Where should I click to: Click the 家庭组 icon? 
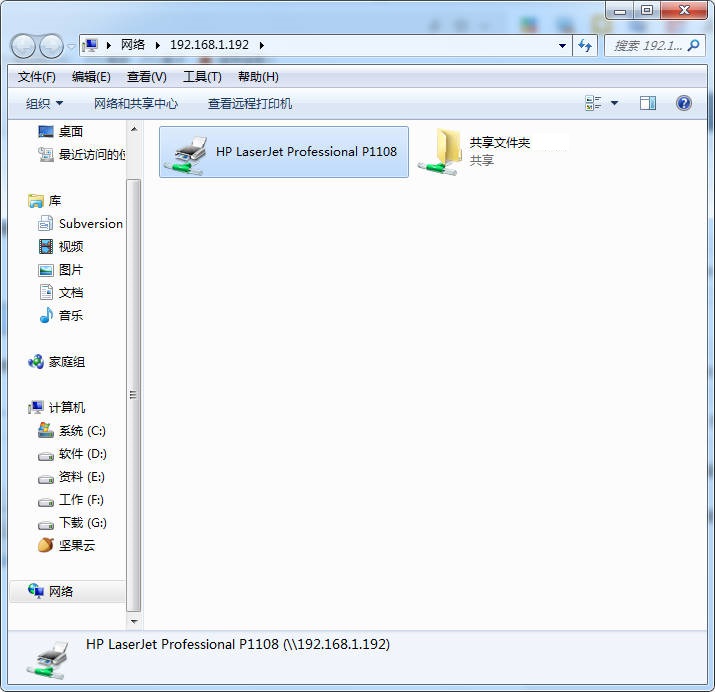click(x=36, y=362)
